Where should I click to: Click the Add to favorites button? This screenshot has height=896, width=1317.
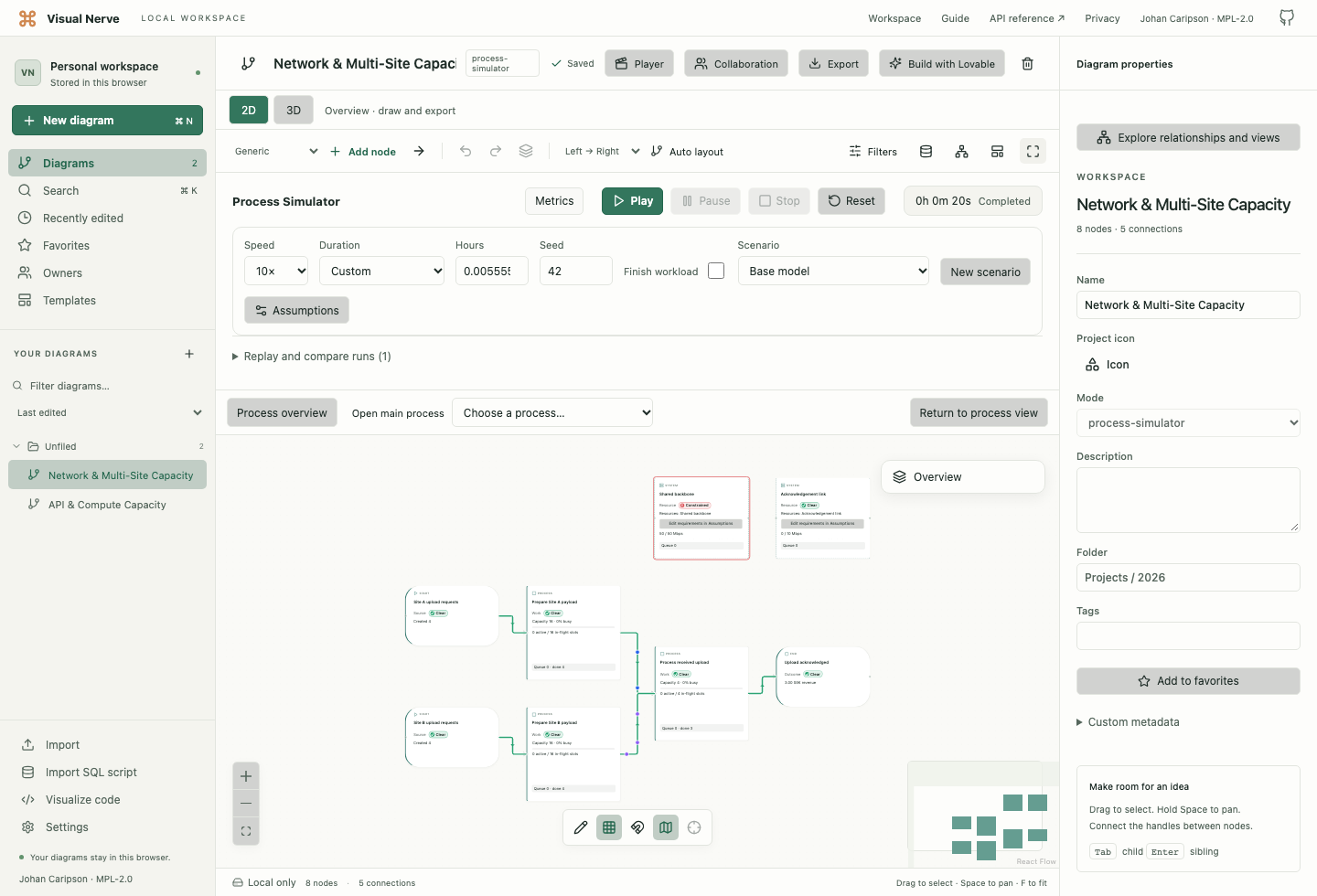pyautogui.click(x=1188, y=681)
